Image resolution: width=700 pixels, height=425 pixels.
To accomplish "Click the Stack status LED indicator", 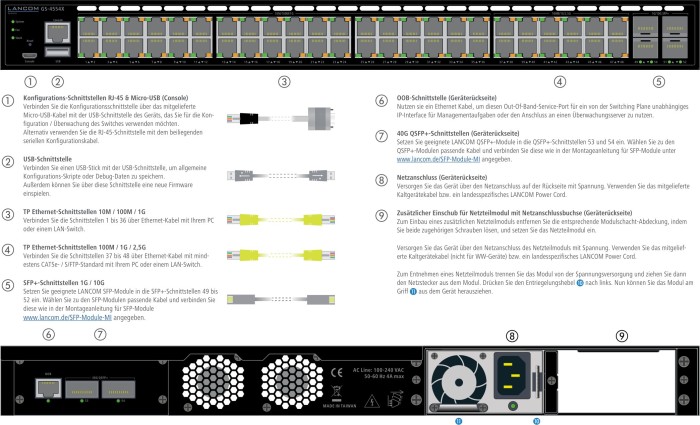I will click(x=13, y=38).
